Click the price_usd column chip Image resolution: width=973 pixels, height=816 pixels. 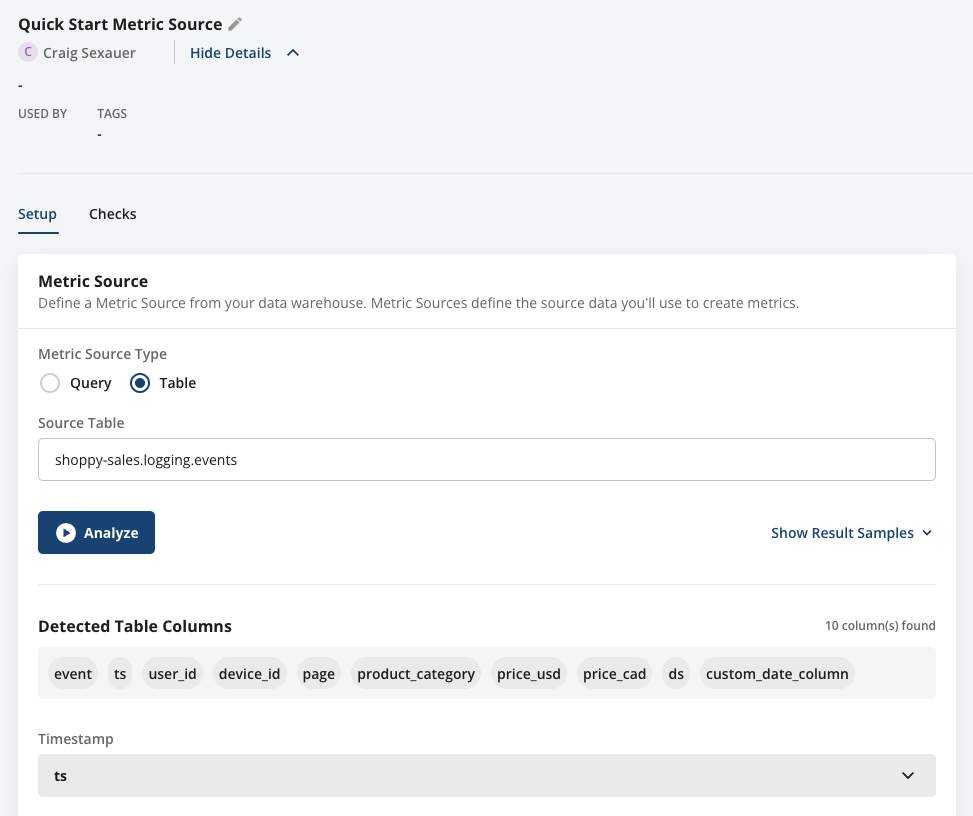[528, 673]
